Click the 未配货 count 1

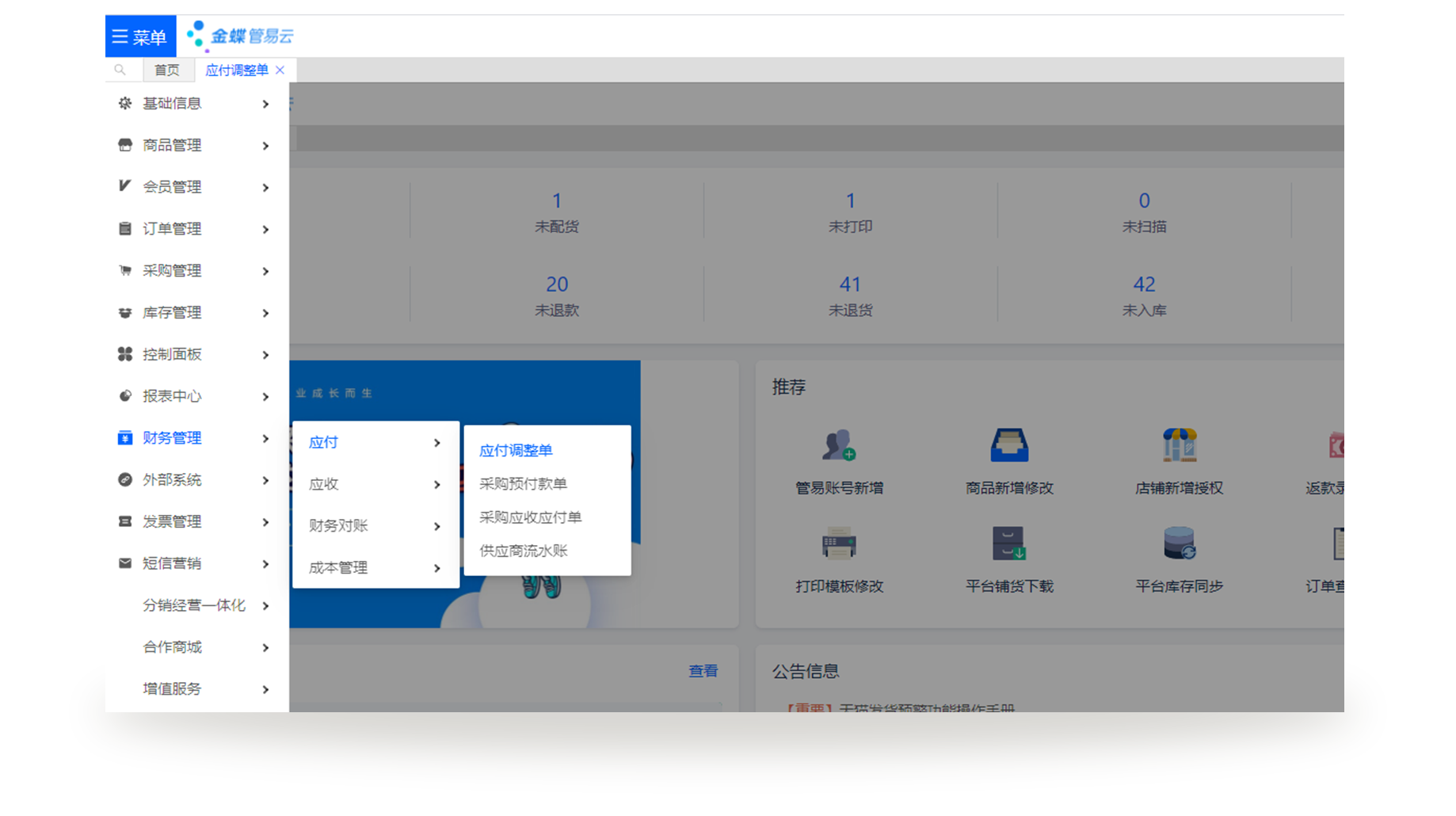coord(557,200)
